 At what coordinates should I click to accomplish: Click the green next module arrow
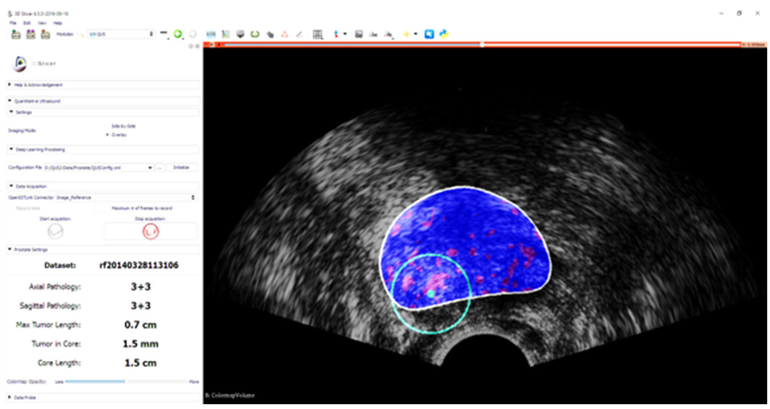177,34
